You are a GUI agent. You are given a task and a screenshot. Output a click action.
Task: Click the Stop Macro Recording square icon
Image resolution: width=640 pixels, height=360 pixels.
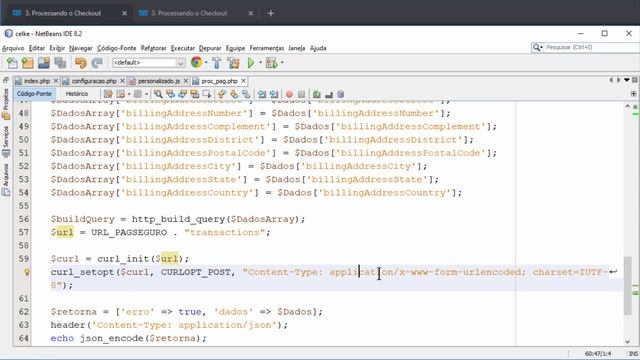click(x=301, y=94)
